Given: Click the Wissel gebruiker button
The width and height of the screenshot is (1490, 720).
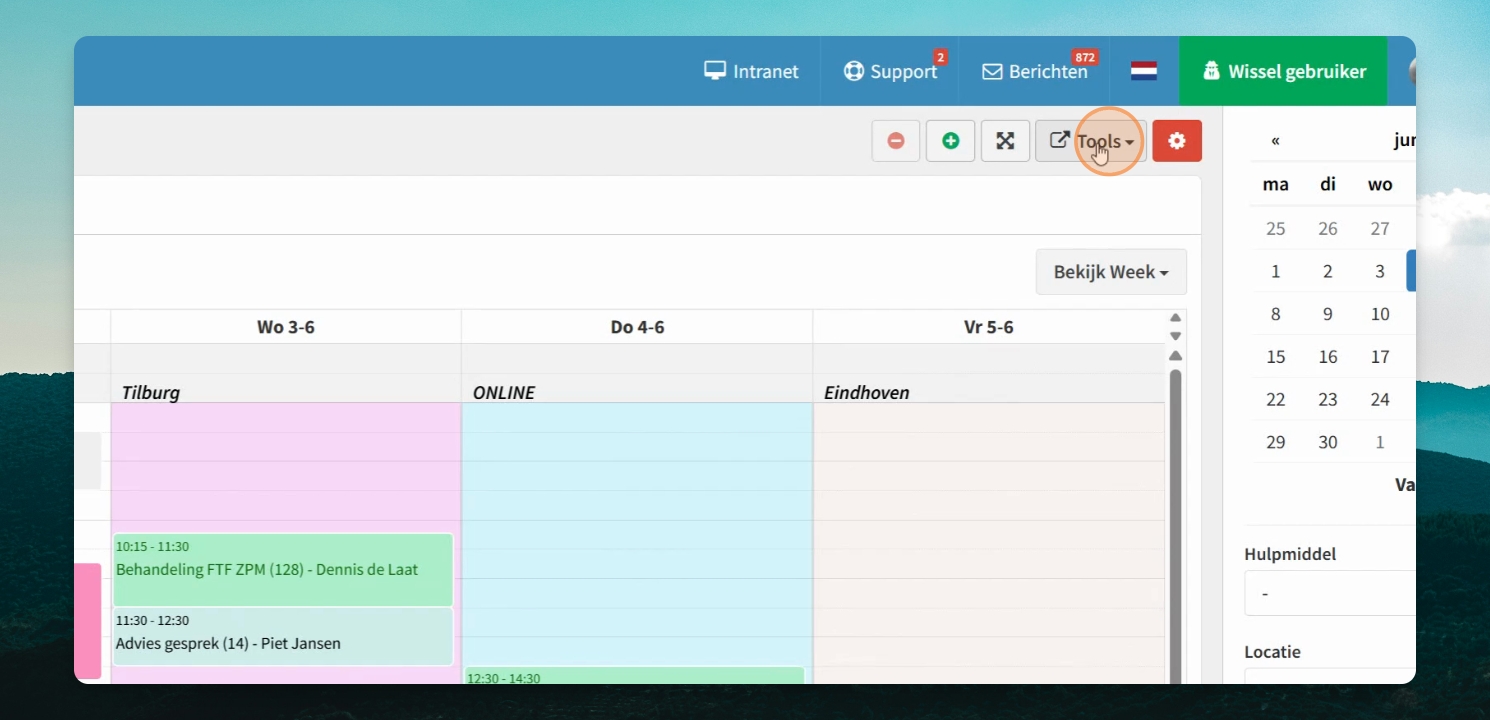Looking at the screenshot, I should (x=1283, y=71).
